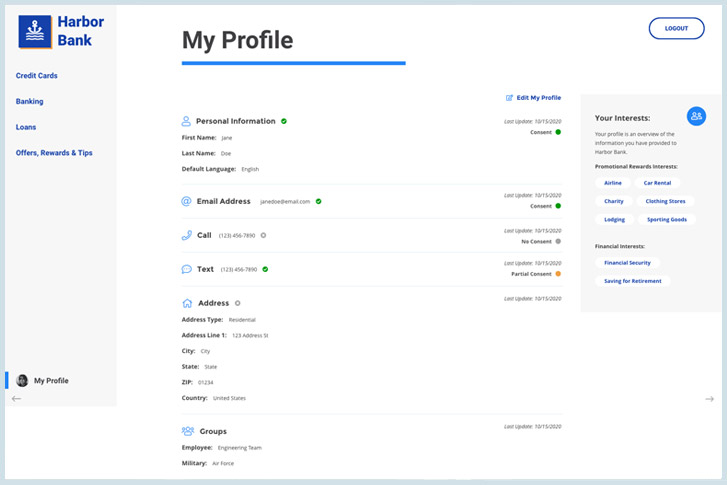This screenshot has width=727, height=485.
Task: Click the ZIP value 01234
Action: point(205,383)
